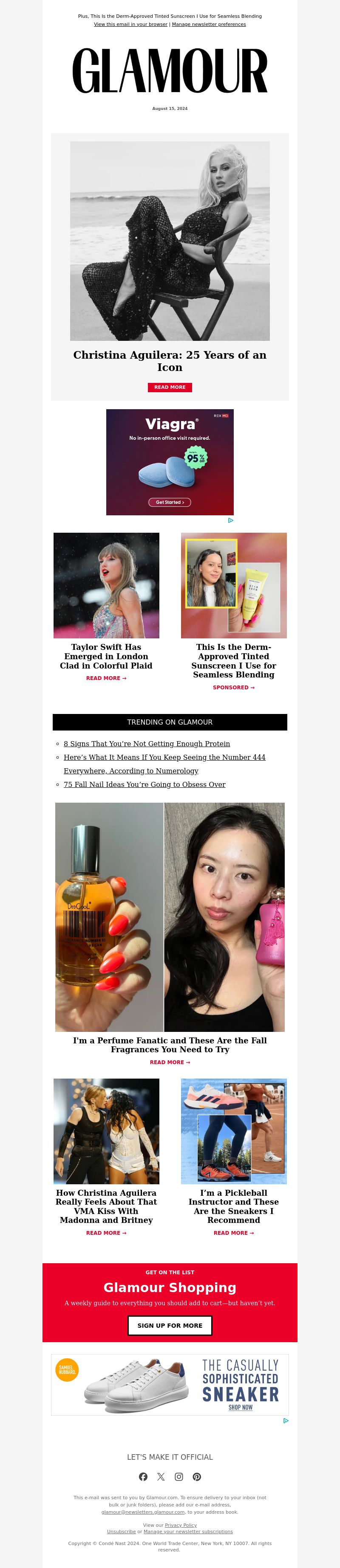
Task: Click Sponsored link under sunscreen article
Action: pyautogui.click(x=234, y=688)
